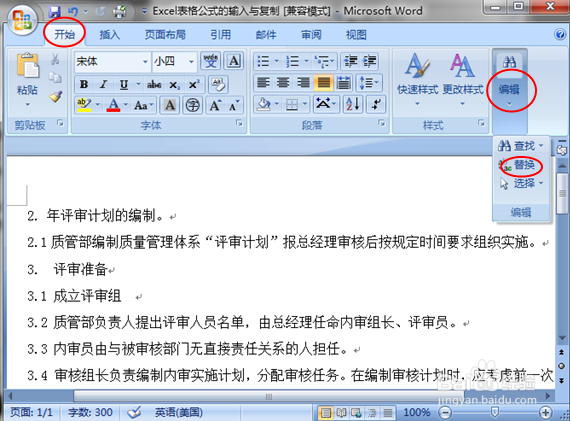Click word count 字数: 300
The width and height of the screenshot is (570, 421).
tap(90, 412)
